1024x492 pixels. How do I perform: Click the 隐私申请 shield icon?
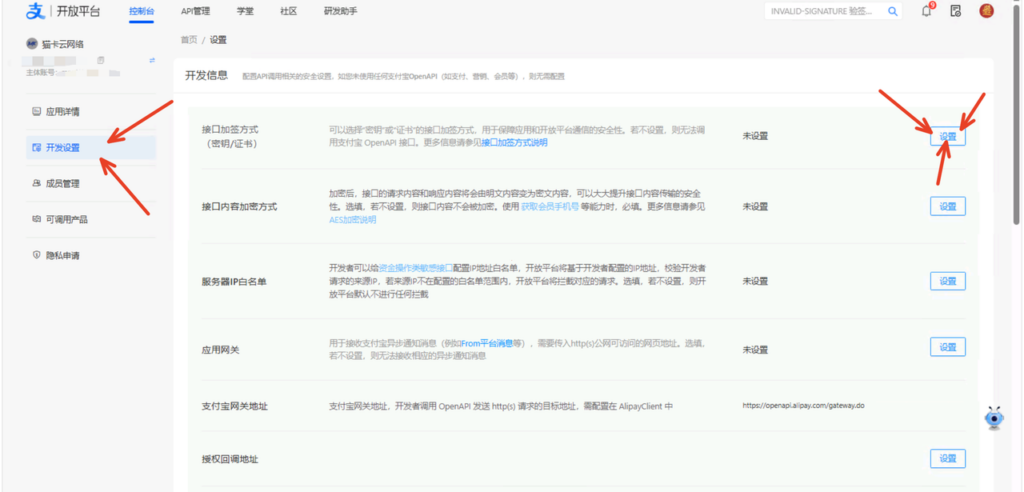[37, 255]
